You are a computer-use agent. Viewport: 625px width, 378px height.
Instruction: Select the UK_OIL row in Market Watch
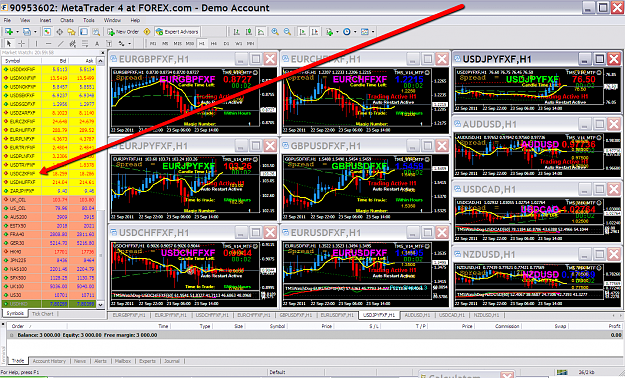pos(49,199)
